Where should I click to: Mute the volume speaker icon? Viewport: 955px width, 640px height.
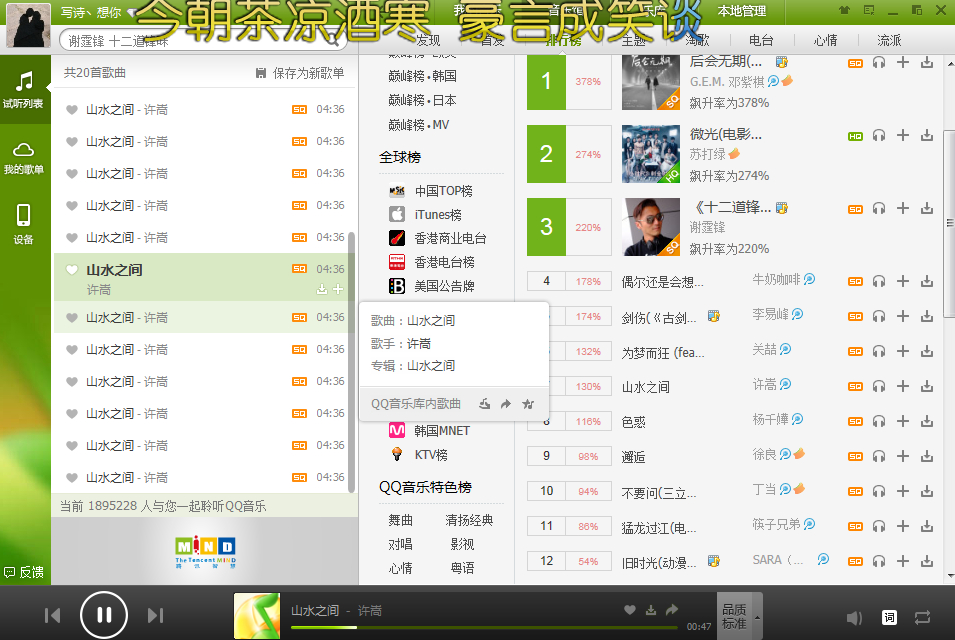pos(854,618)
